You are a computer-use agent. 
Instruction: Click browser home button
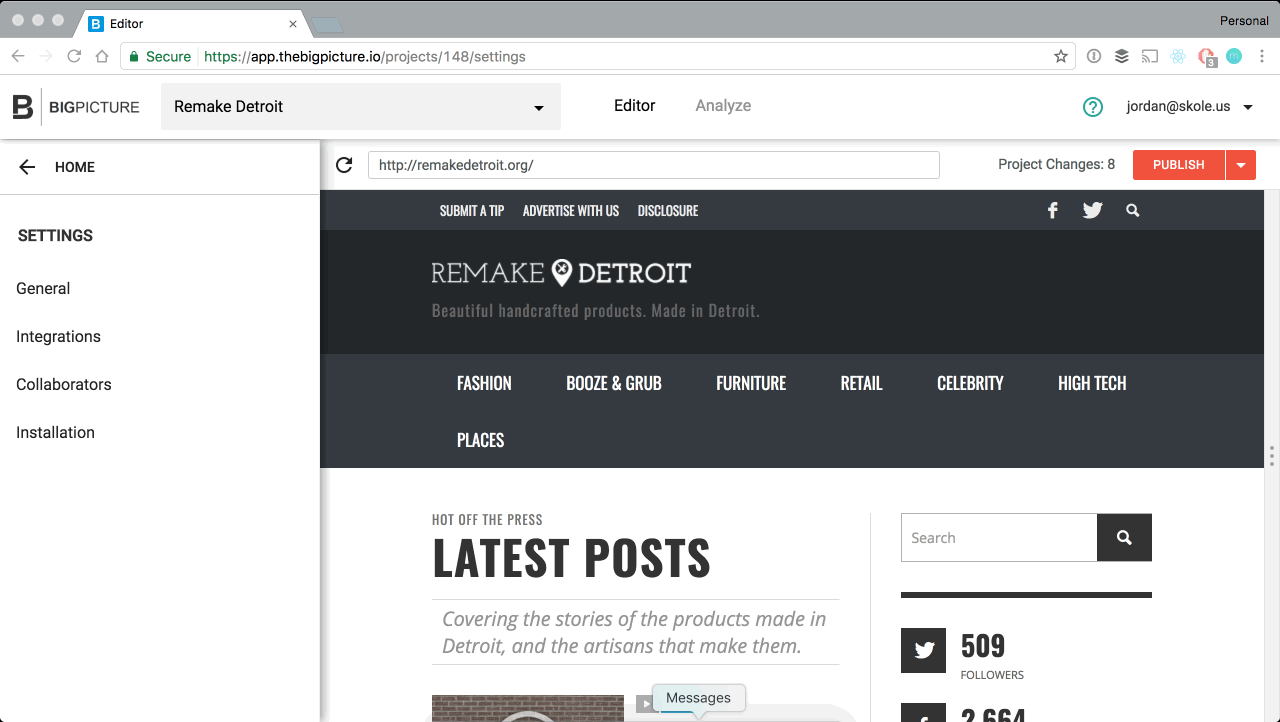coord(102,57)
